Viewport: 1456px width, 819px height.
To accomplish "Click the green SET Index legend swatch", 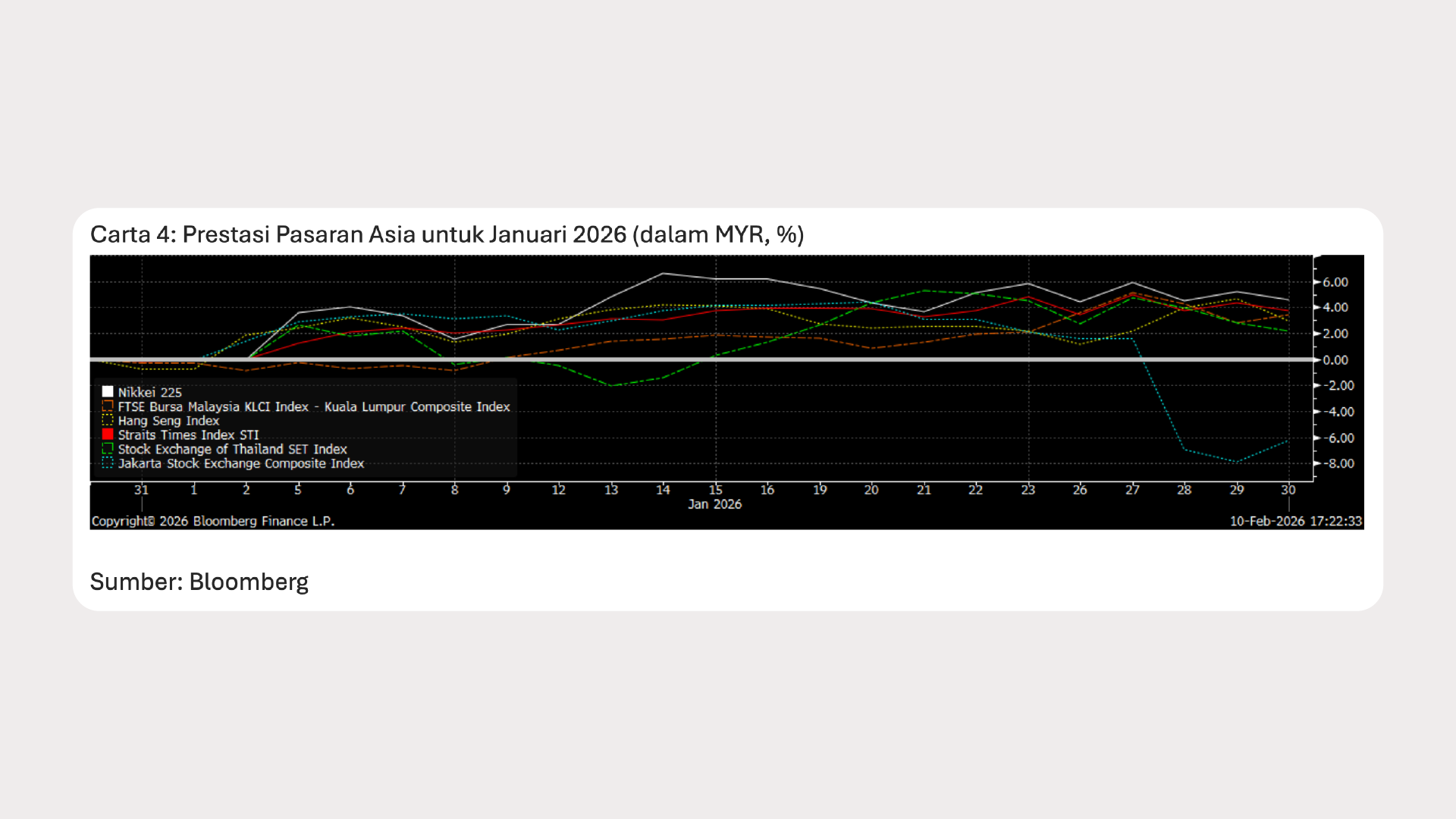I will [x=108, y=449].
